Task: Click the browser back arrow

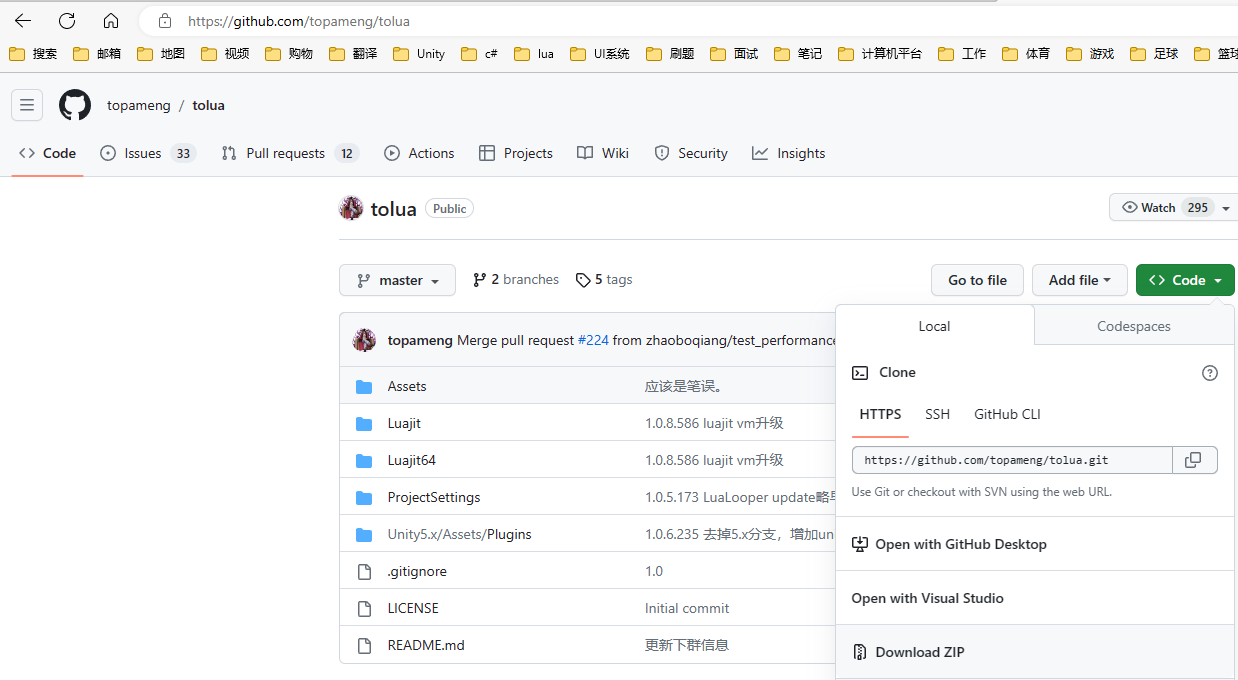Action: (23, 21)
